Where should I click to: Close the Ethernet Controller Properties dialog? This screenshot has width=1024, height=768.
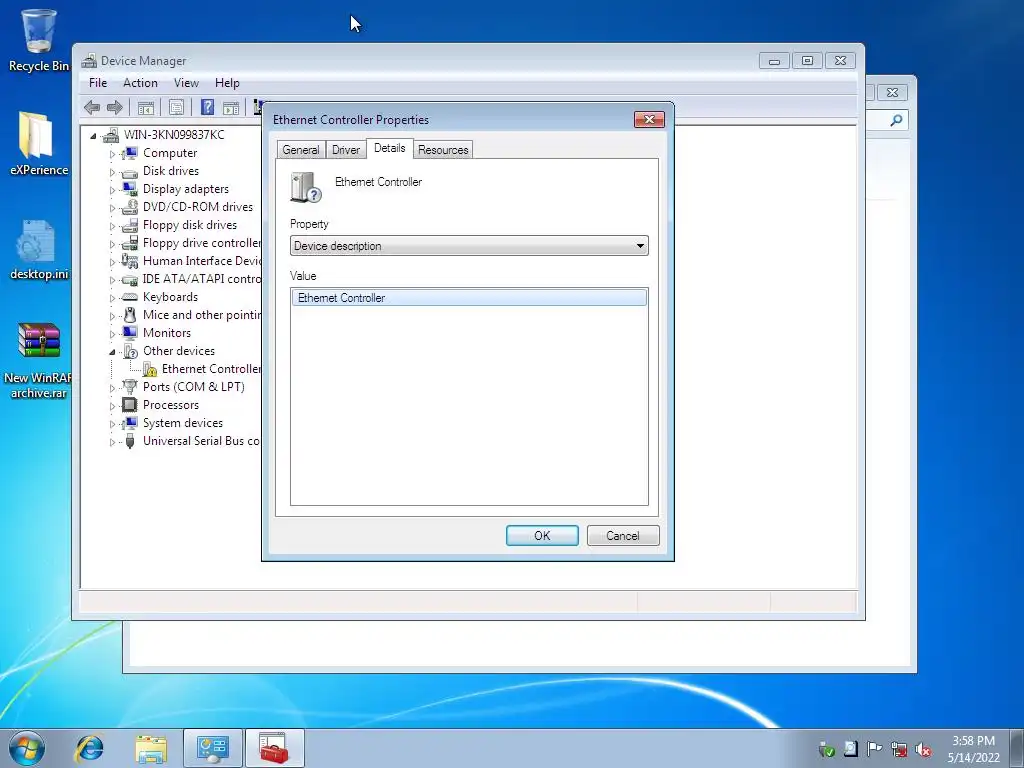649,119
